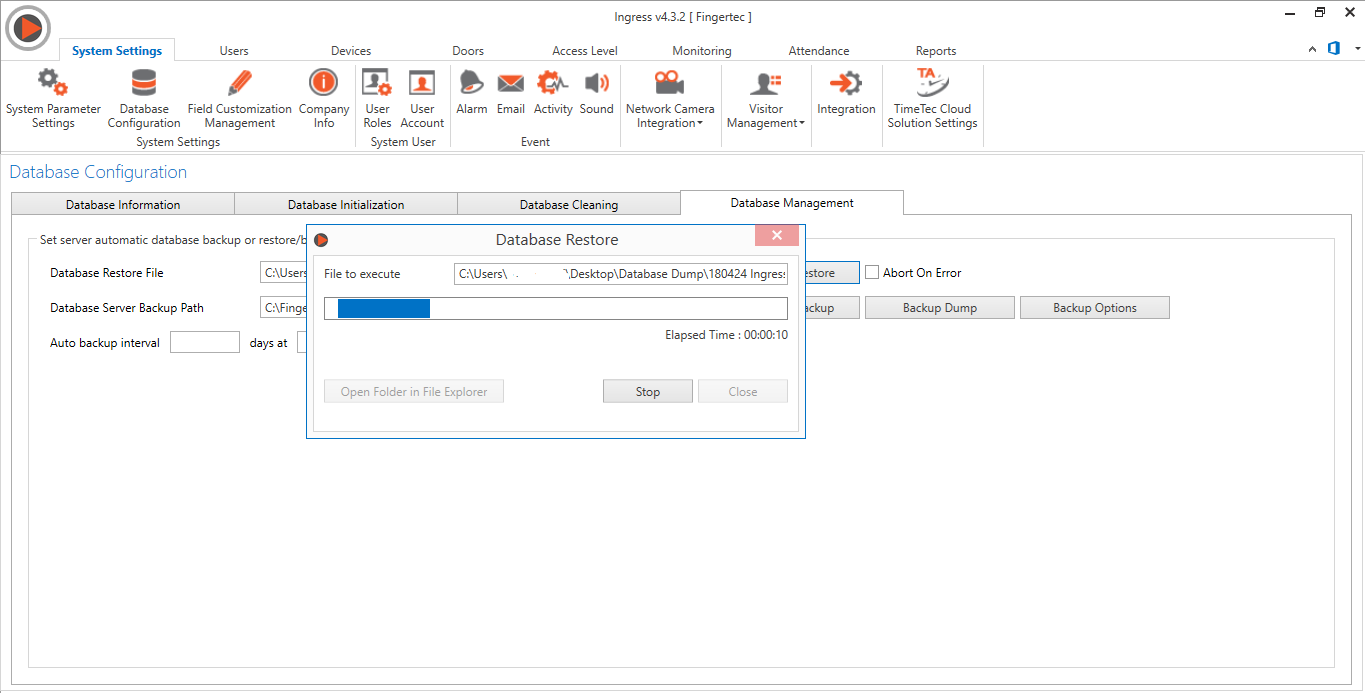Screen dimensions: 1365x693
Task: Click the restore progress bar
Action: click(x=556, y=308)
